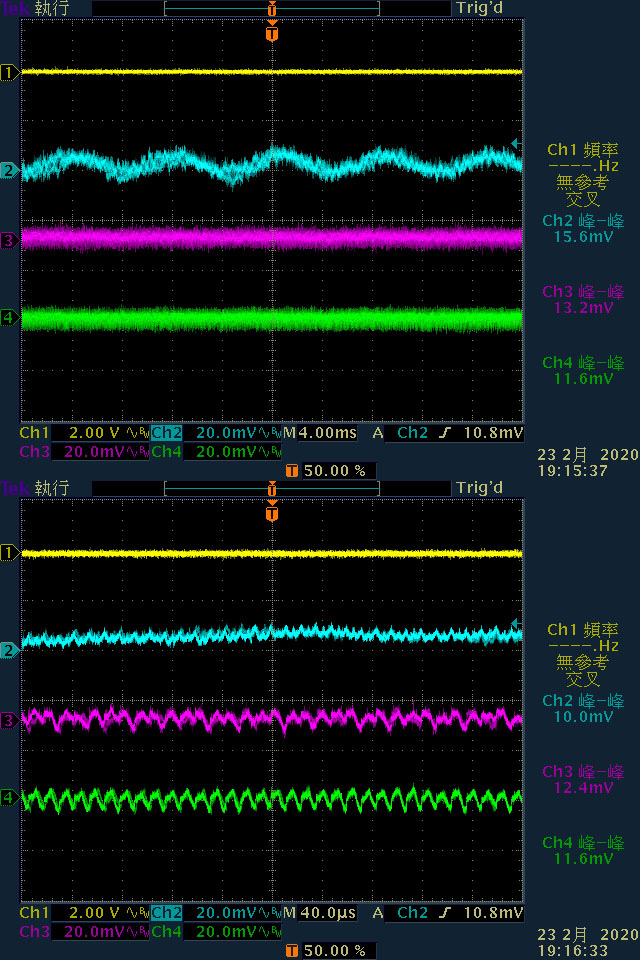Click Ch2 peak-to-peak 10.0mV measurement
The width and height of the screenshot is (640, 960).
(583, 708)
